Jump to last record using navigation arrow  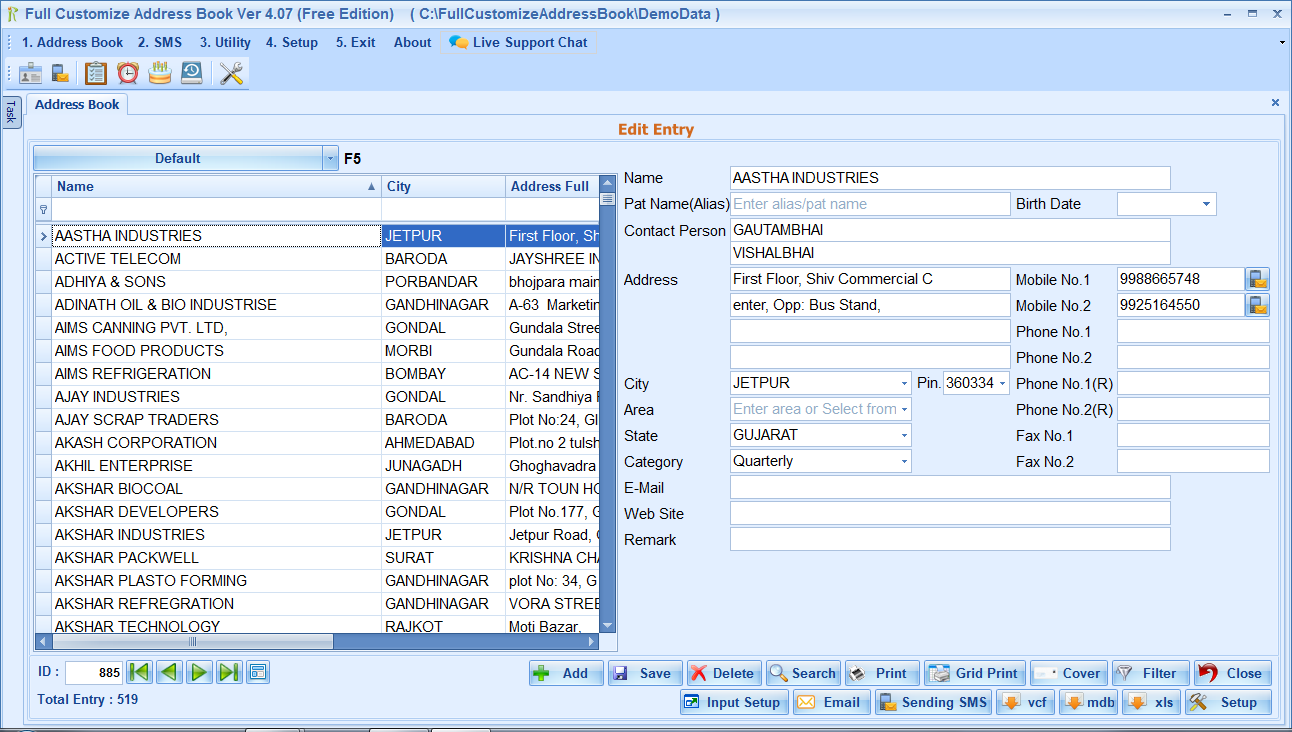[x=228, y=672]
